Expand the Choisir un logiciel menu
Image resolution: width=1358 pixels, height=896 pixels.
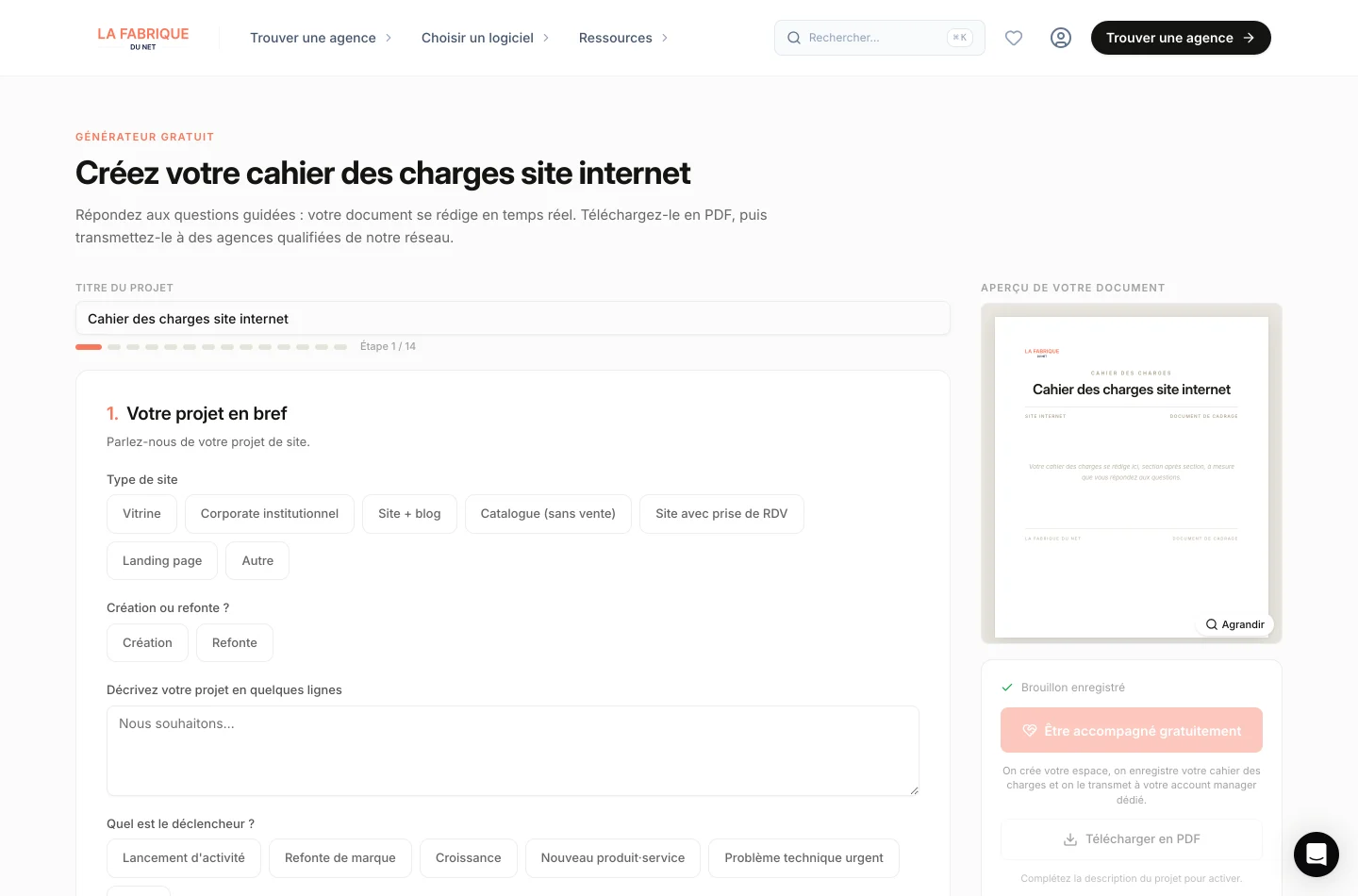point(485,38)
